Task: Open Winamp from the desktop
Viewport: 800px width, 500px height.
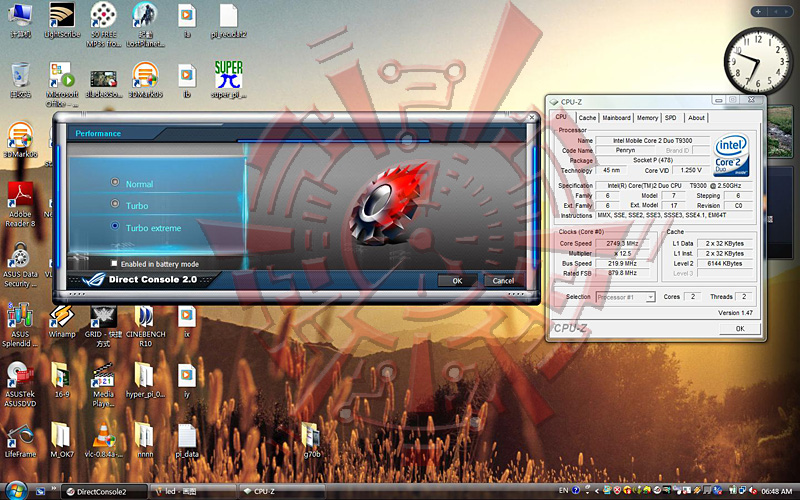Action: (x=62, y=321)
